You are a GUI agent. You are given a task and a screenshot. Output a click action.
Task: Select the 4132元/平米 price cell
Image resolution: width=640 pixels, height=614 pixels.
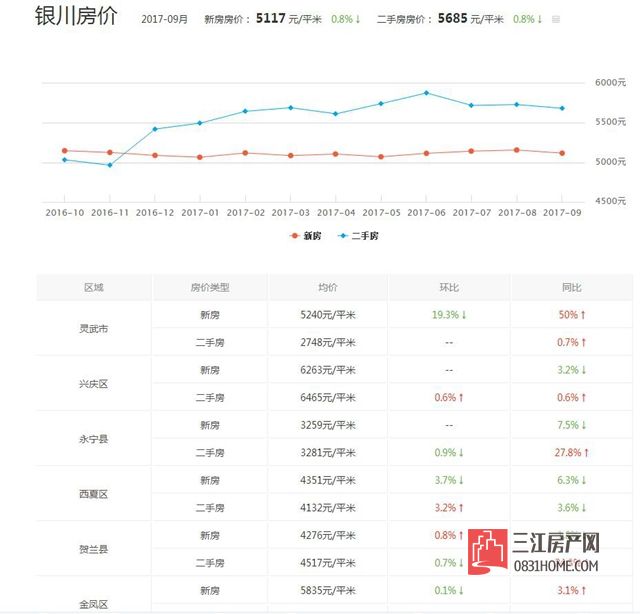(x=328, y=507)
